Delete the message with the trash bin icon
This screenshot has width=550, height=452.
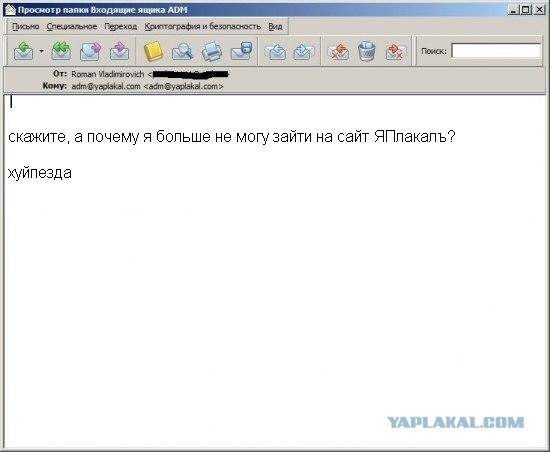point(367,51)
